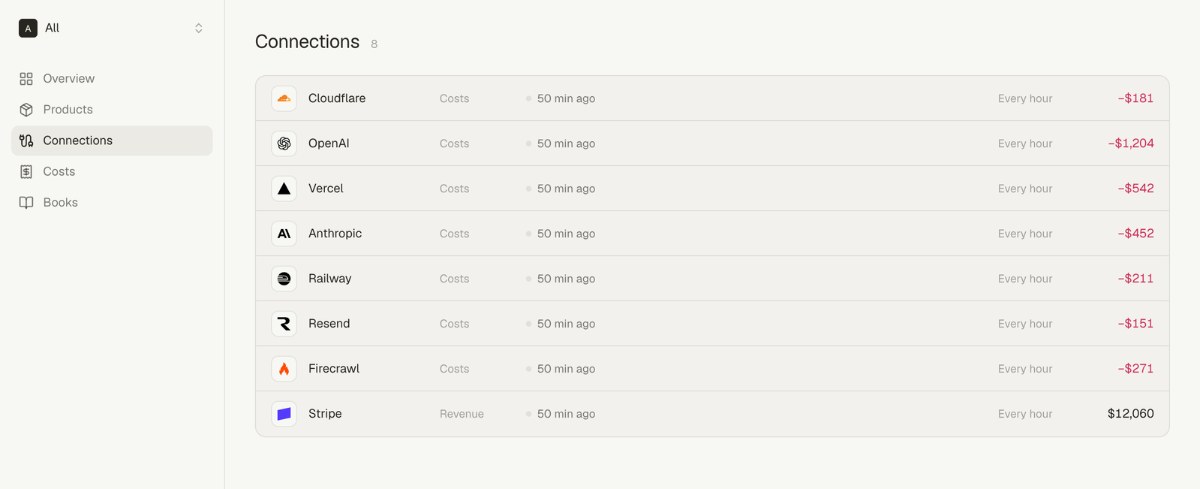Click 50 min ago in Cloudflare row
1200x489 pixels.
click(566, 99)
